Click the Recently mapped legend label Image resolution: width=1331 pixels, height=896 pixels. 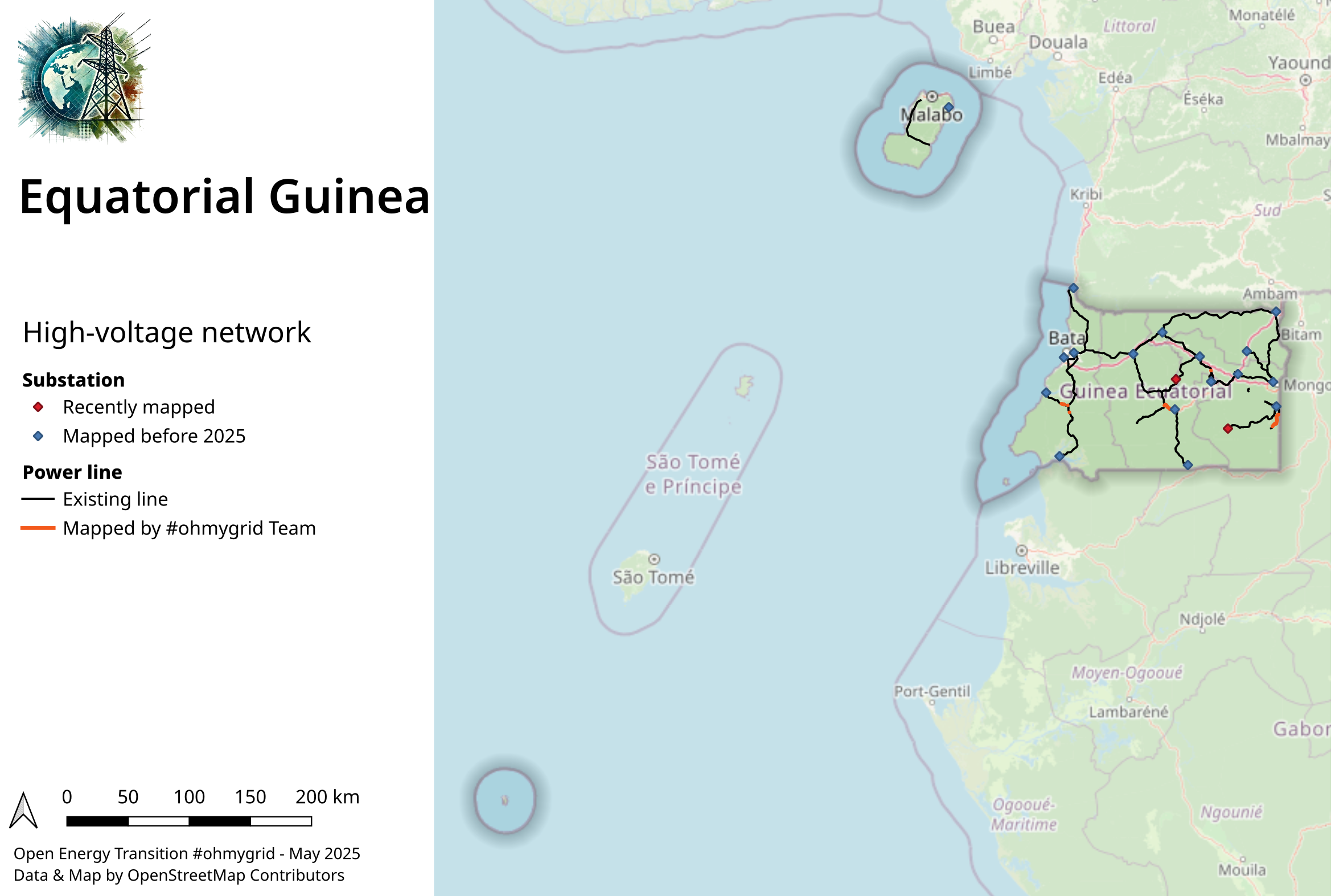[139, 407]
